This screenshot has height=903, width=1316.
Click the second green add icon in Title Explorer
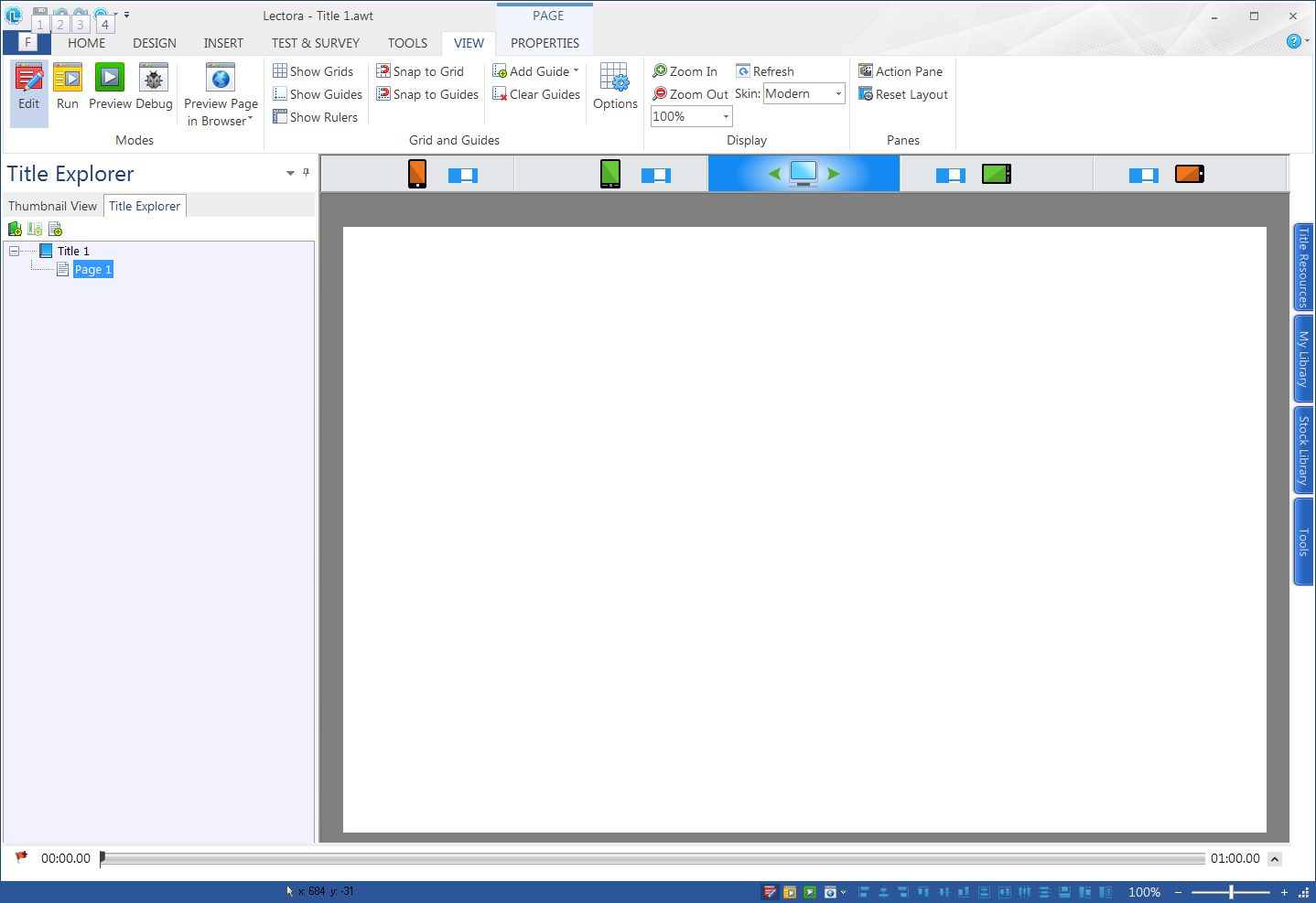point(35,229)
